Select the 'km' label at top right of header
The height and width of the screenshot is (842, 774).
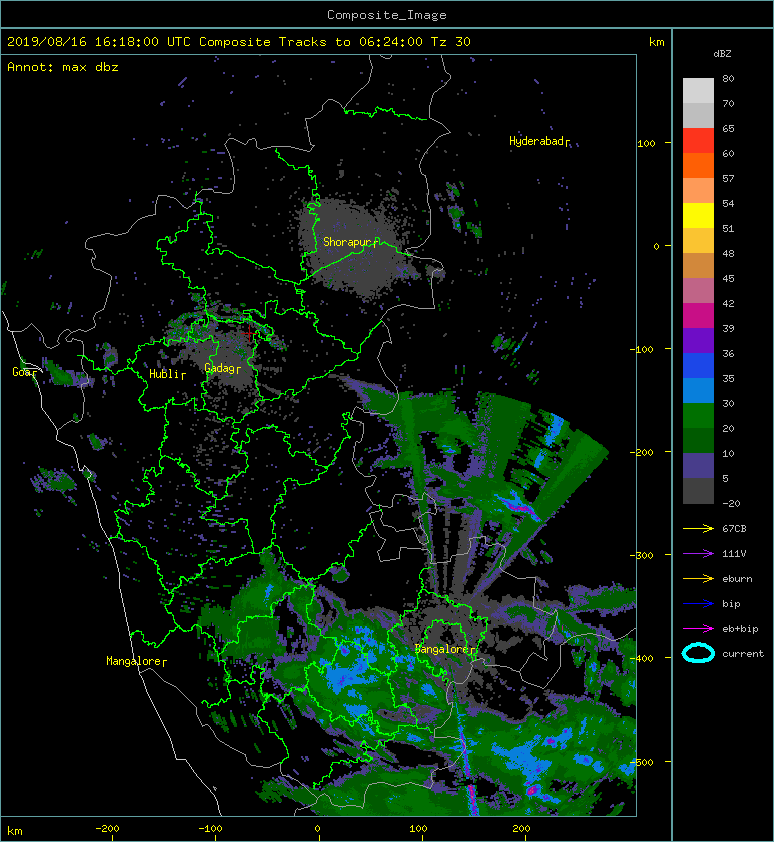tap(657, 42)
